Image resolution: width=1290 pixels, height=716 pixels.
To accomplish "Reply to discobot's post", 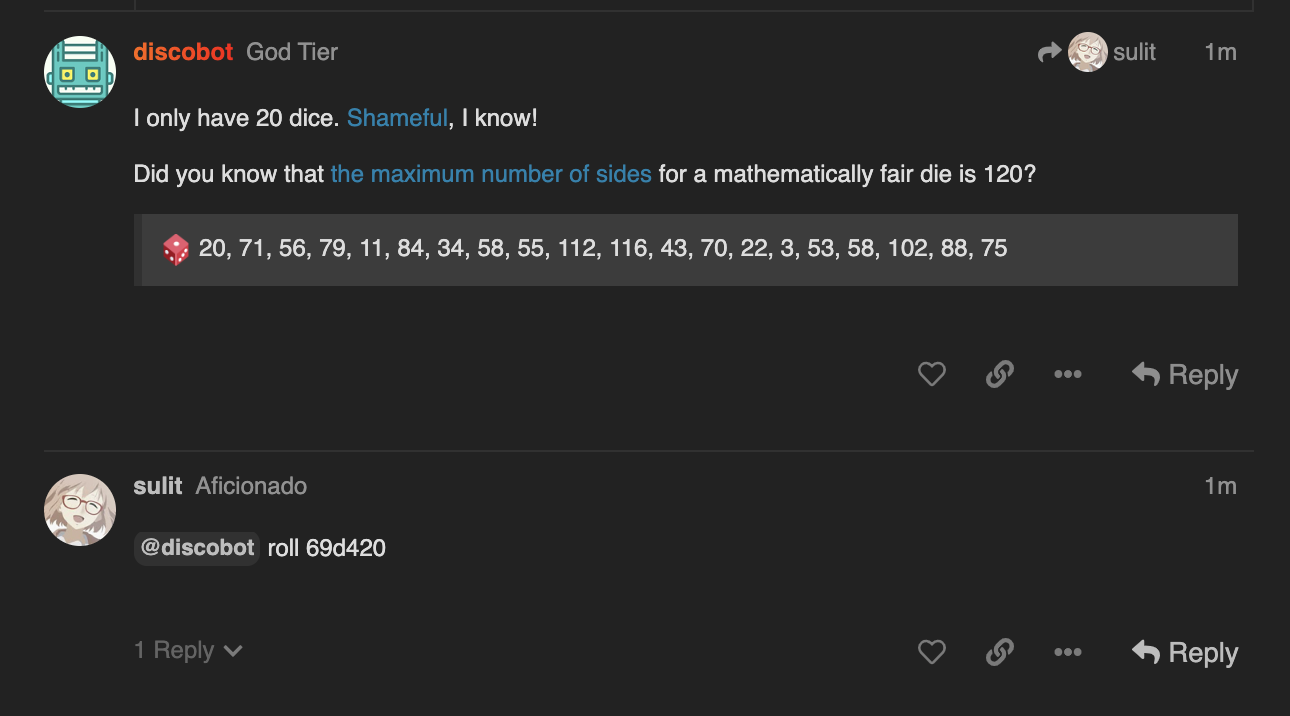I will pyautogui.click(x=1185, y=375).
